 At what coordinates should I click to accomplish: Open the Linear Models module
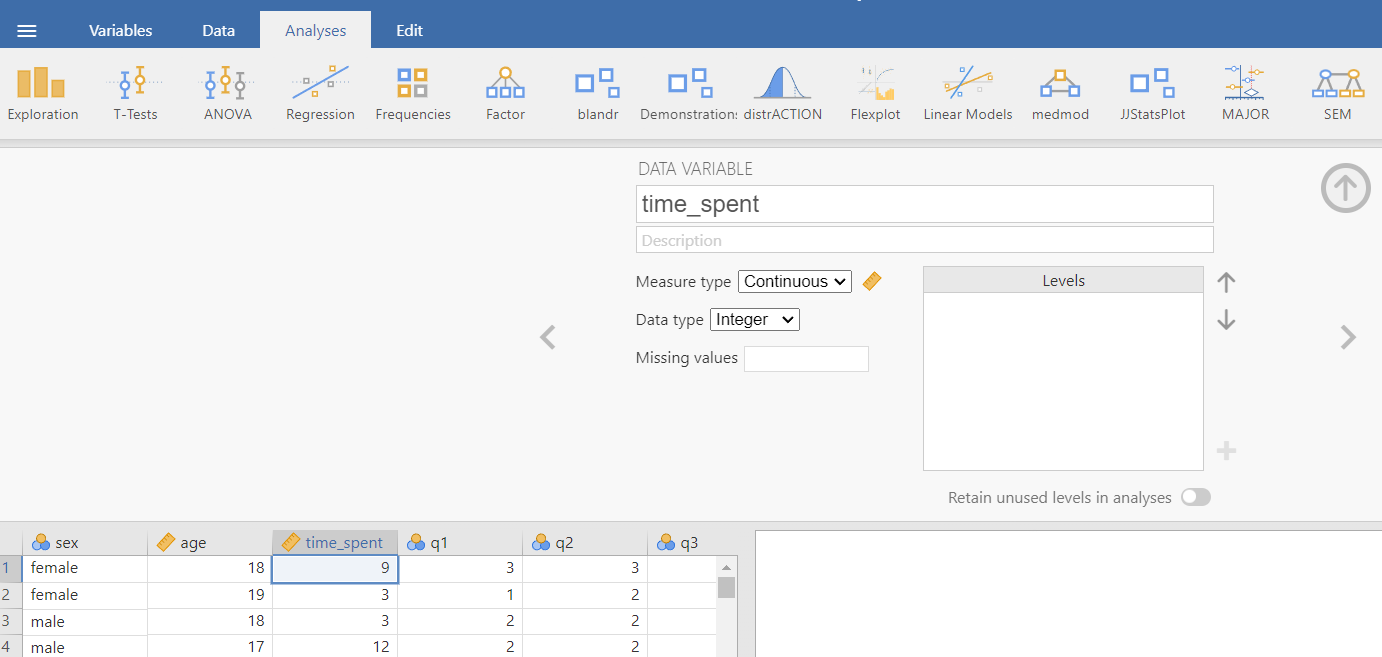tap(967, 94)
